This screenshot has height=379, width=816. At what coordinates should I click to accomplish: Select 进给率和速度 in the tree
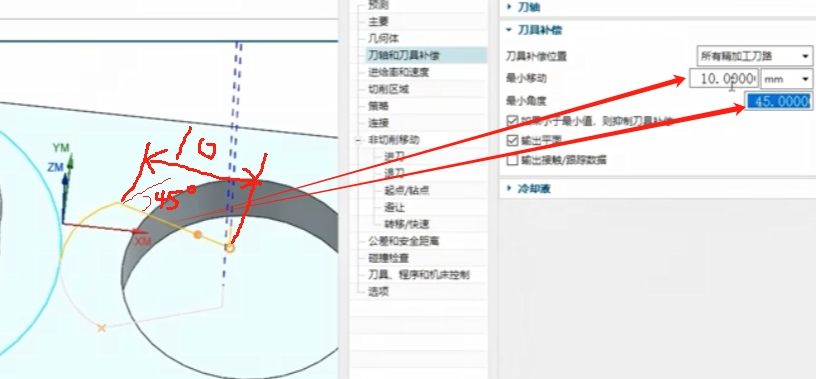[x=398, y=72]
